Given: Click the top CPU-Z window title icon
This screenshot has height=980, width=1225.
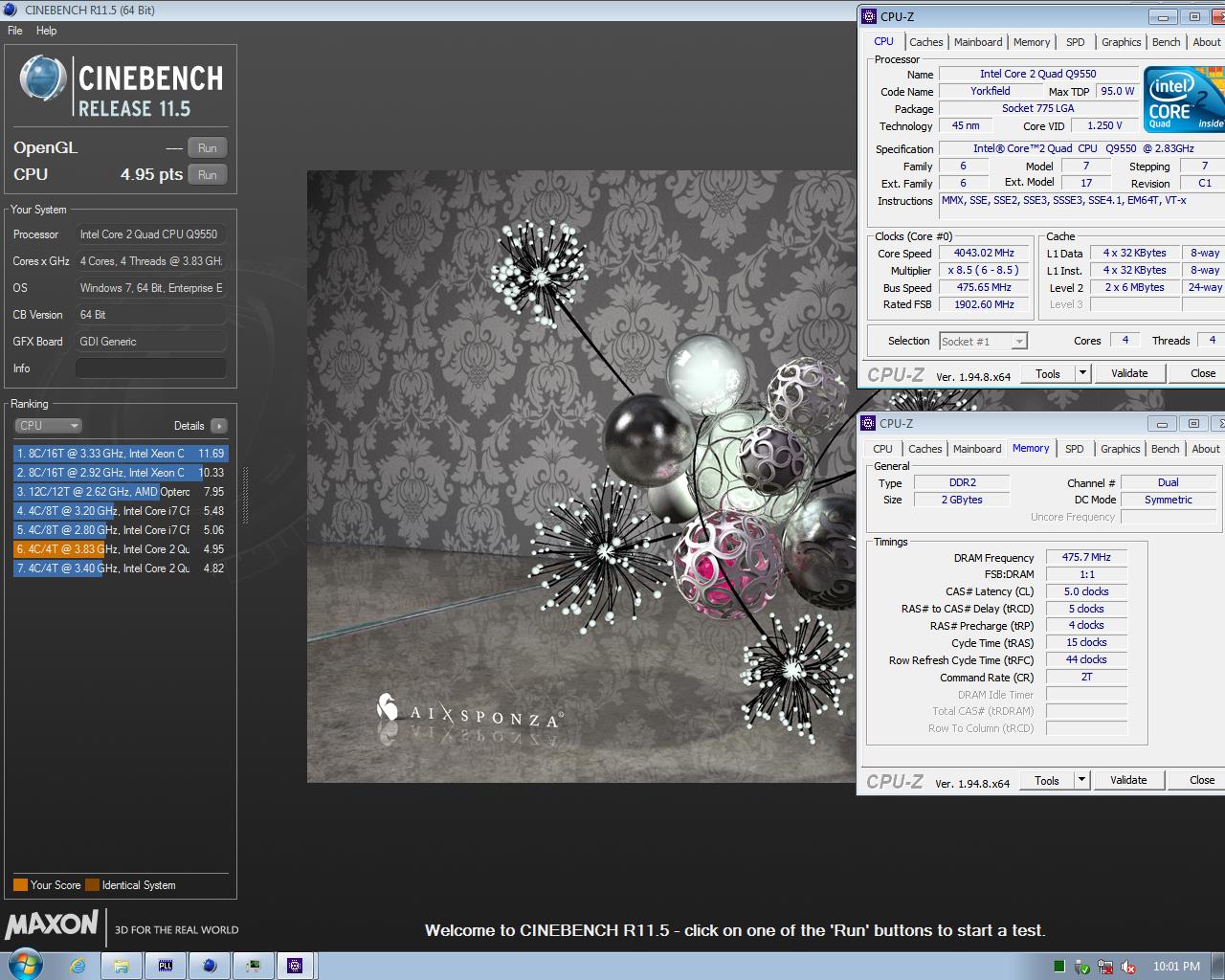Looking at the screenshot, I should (869, 16).
